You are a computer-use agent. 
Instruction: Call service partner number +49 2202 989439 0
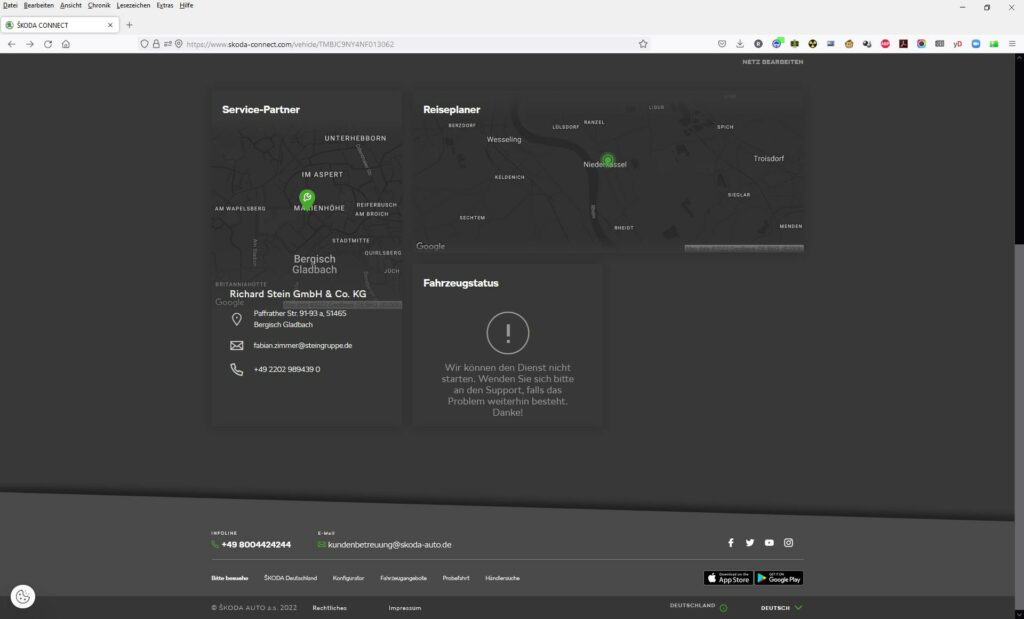click(287, 369)
